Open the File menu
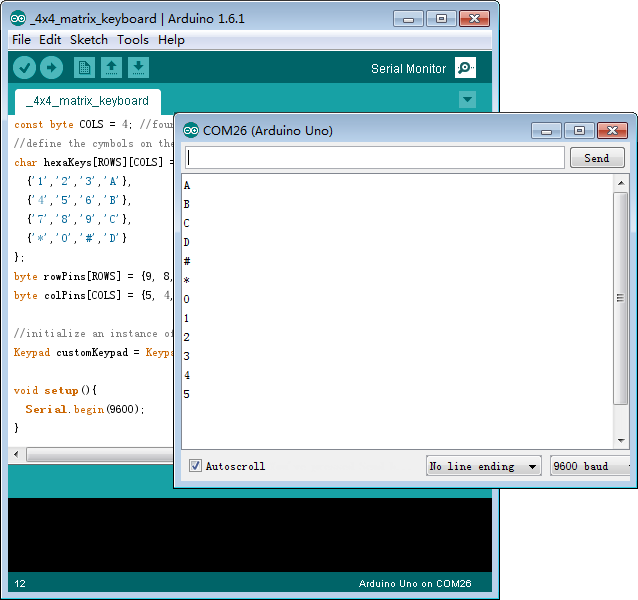 coord(21,40)
